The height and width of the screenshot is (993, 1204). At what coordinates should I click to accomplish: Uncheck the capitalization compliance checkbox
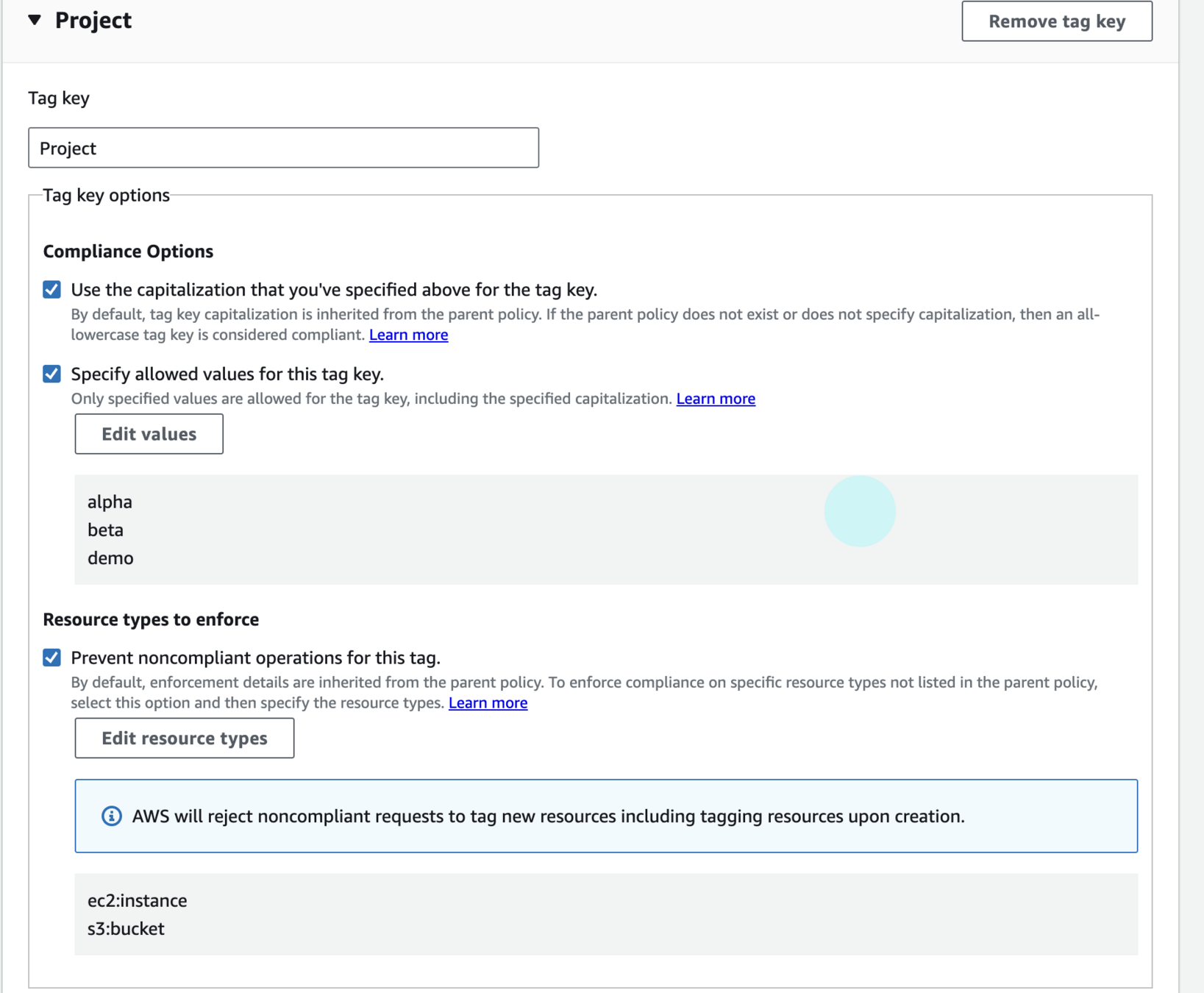pos(51,290)
